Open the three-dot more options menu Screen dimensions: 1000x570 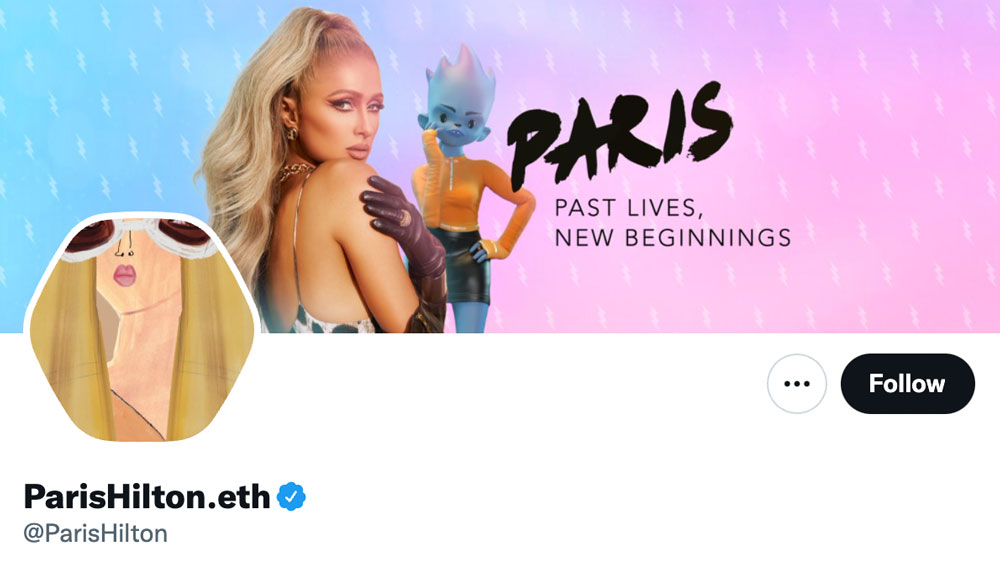coord(797,384)
